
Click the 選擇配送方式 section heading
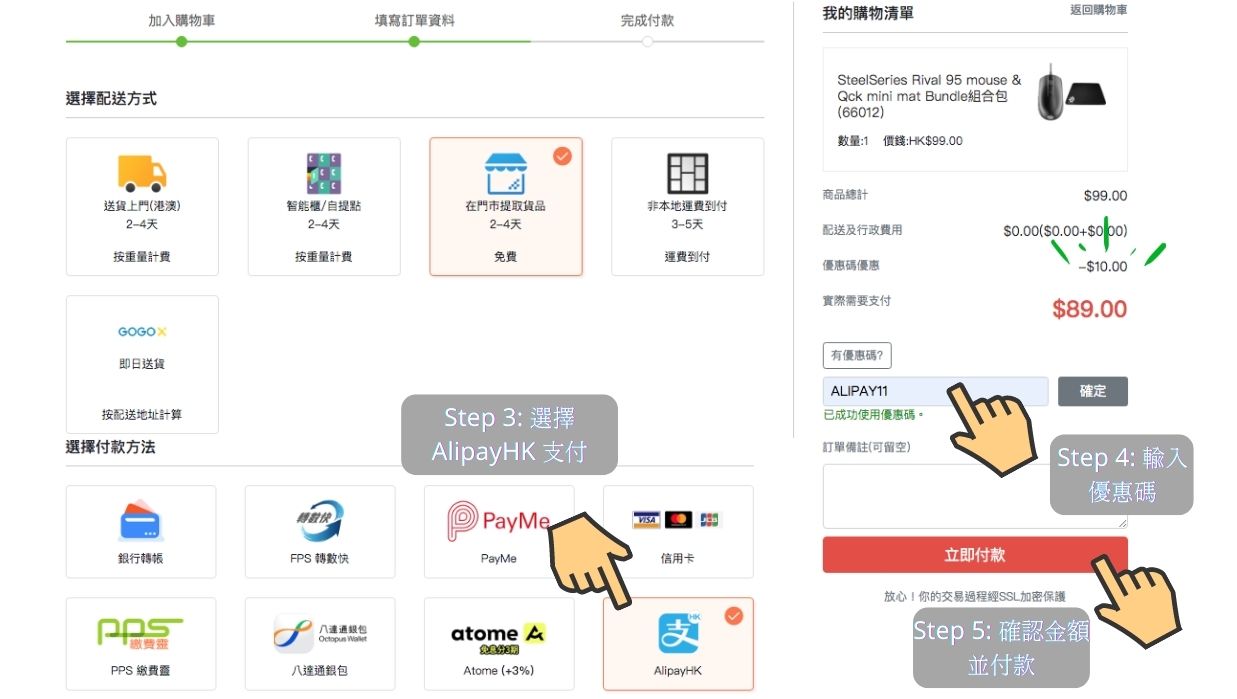point(111,99)
